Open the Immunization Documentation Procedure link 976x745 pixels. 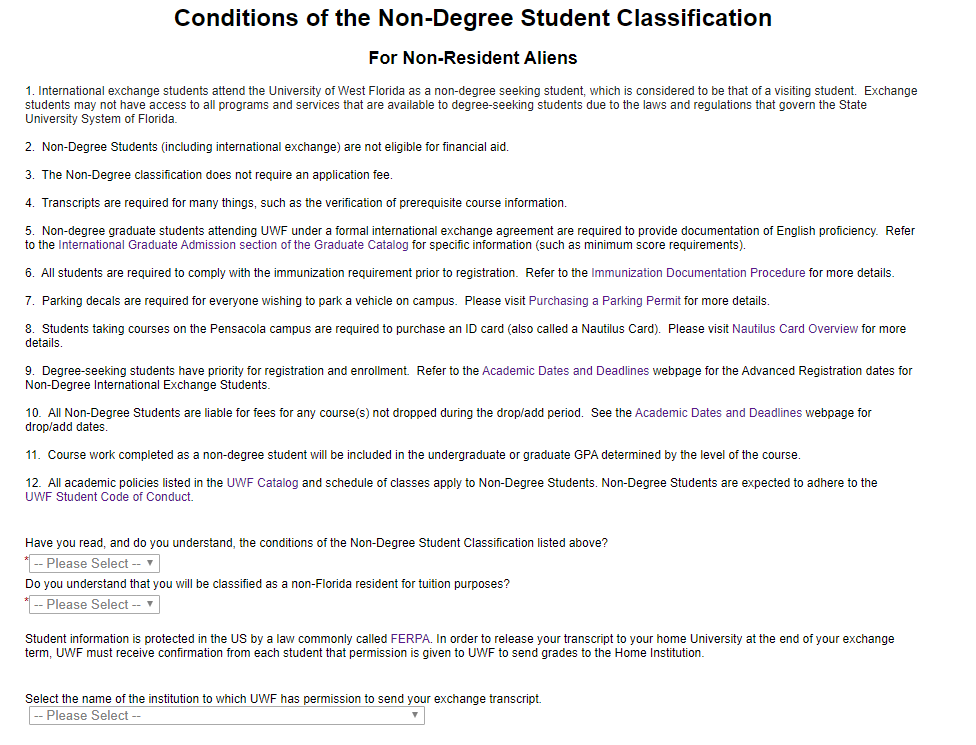click(x=698, y=273)
